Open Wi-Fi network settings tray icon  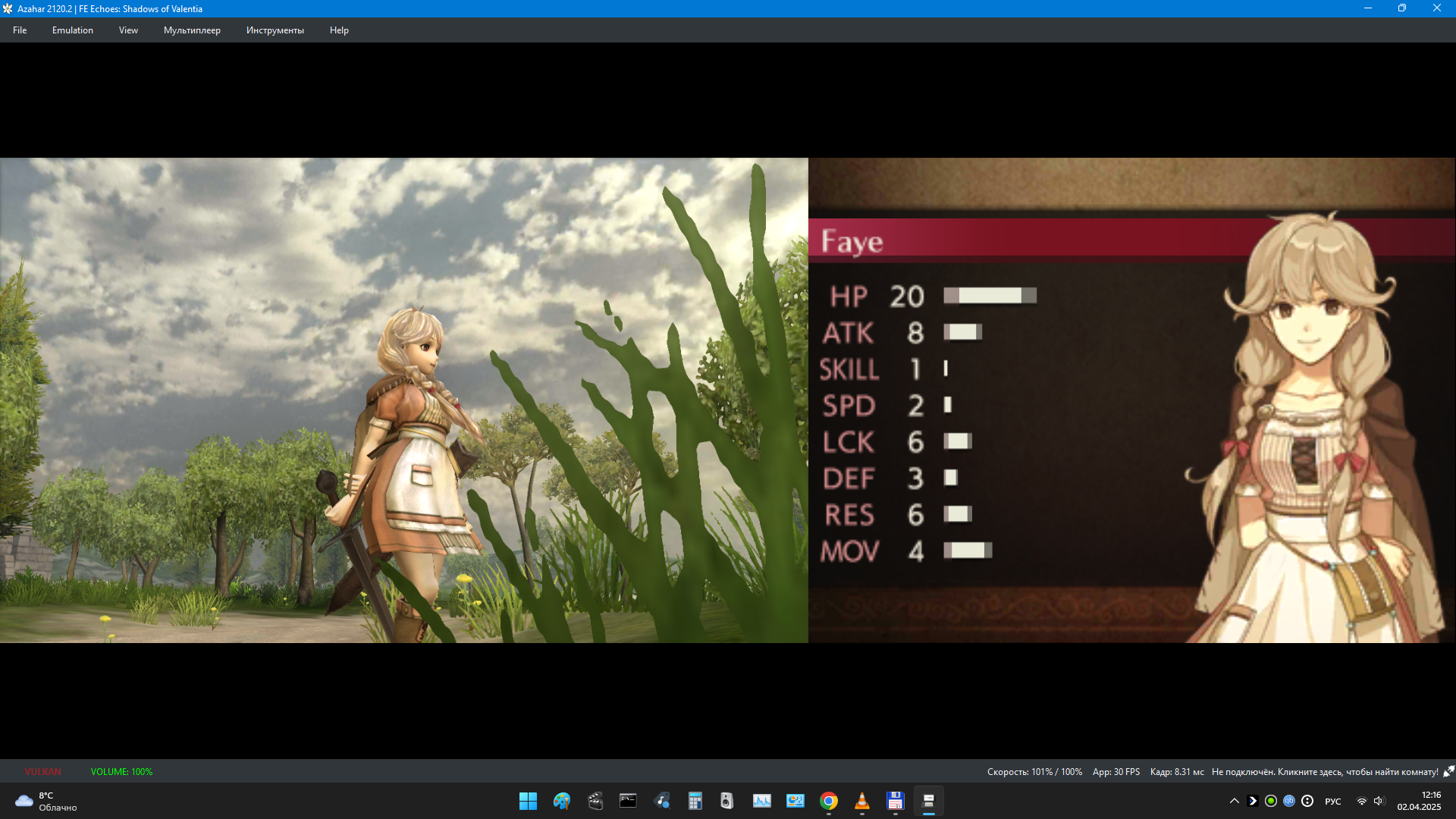pos(1361,801)
